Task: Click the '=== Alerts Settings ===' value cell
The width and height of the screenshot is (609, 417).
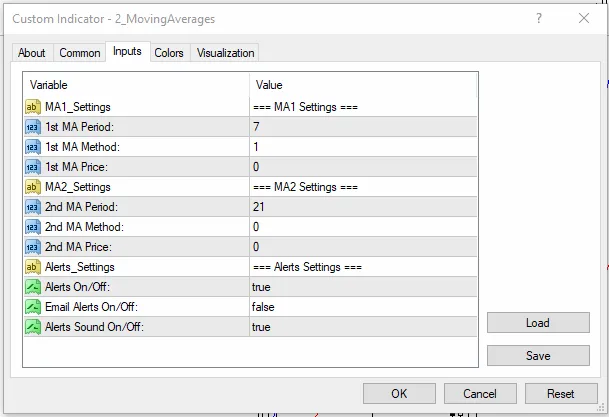Action: tap(363, 267)
